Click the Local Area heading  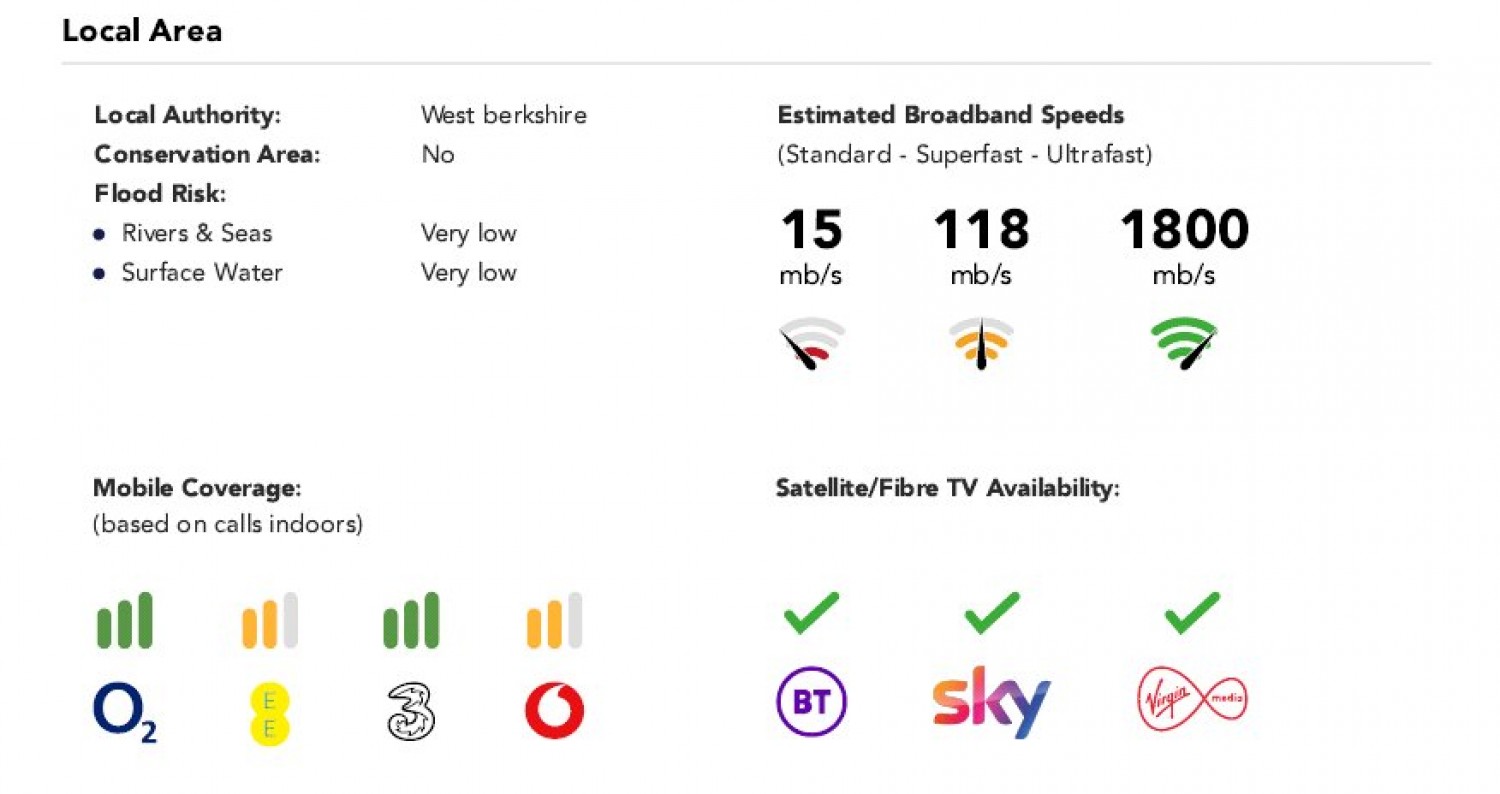pos(142,31)
